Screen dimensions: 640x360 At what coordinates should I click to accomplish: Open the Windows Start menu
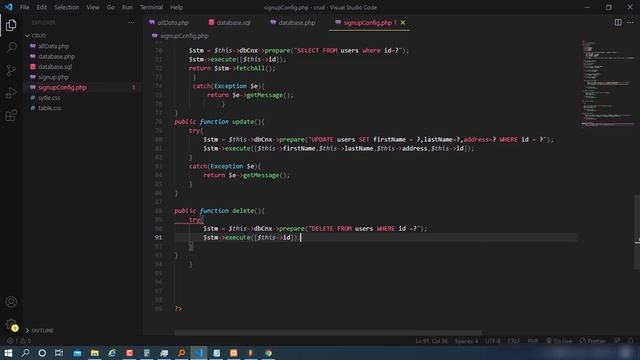click(x=8, y=353)
